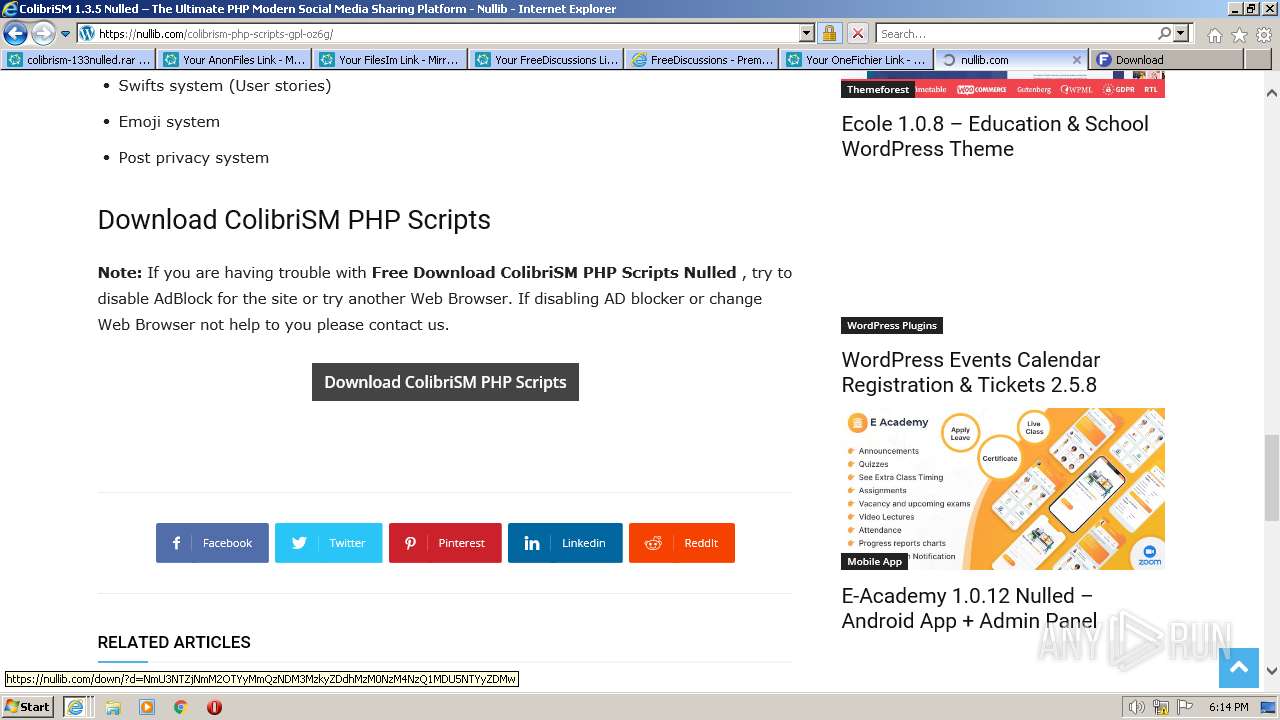Click the Themeforest category tag
This screenshot has width=1280, height=720.
(x=878, y=89)
